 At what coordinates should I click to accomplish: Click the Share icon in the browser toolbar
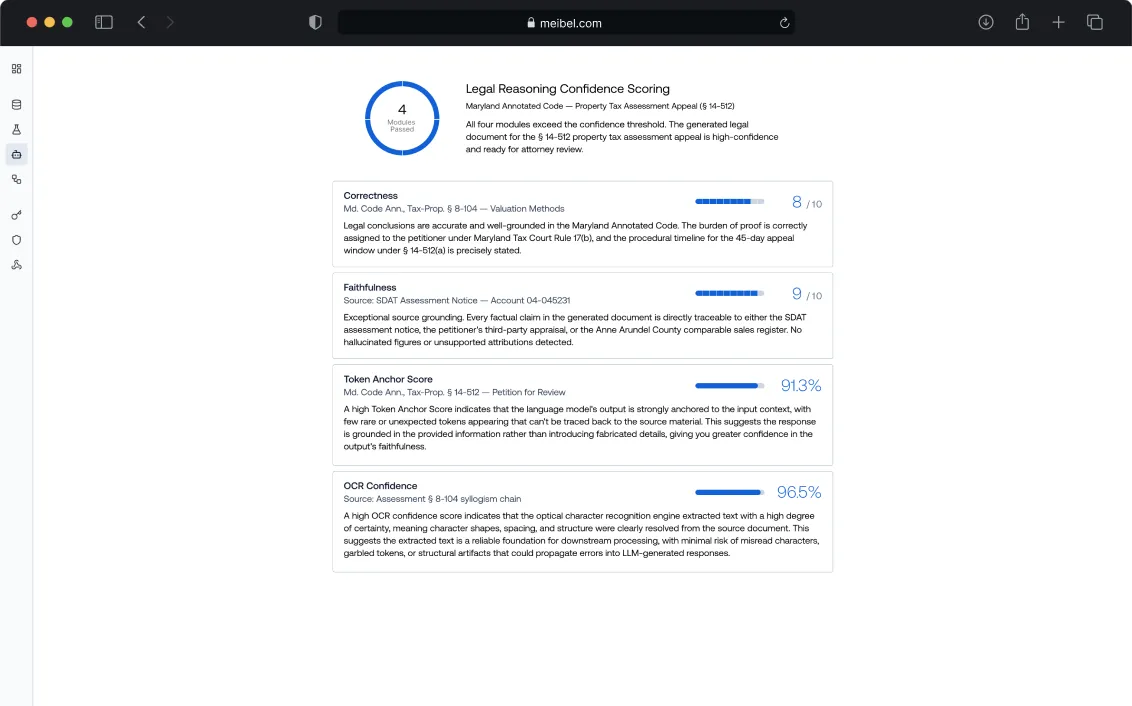[1021, 21]
